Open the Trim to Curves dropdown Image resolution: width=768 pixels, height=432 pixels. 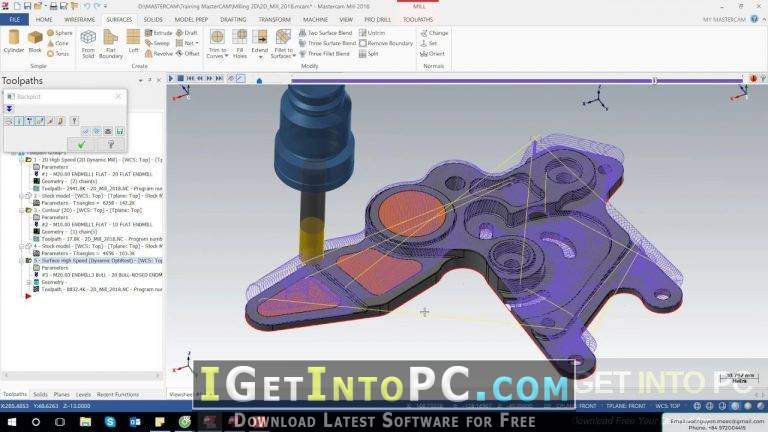click(226, 56)
